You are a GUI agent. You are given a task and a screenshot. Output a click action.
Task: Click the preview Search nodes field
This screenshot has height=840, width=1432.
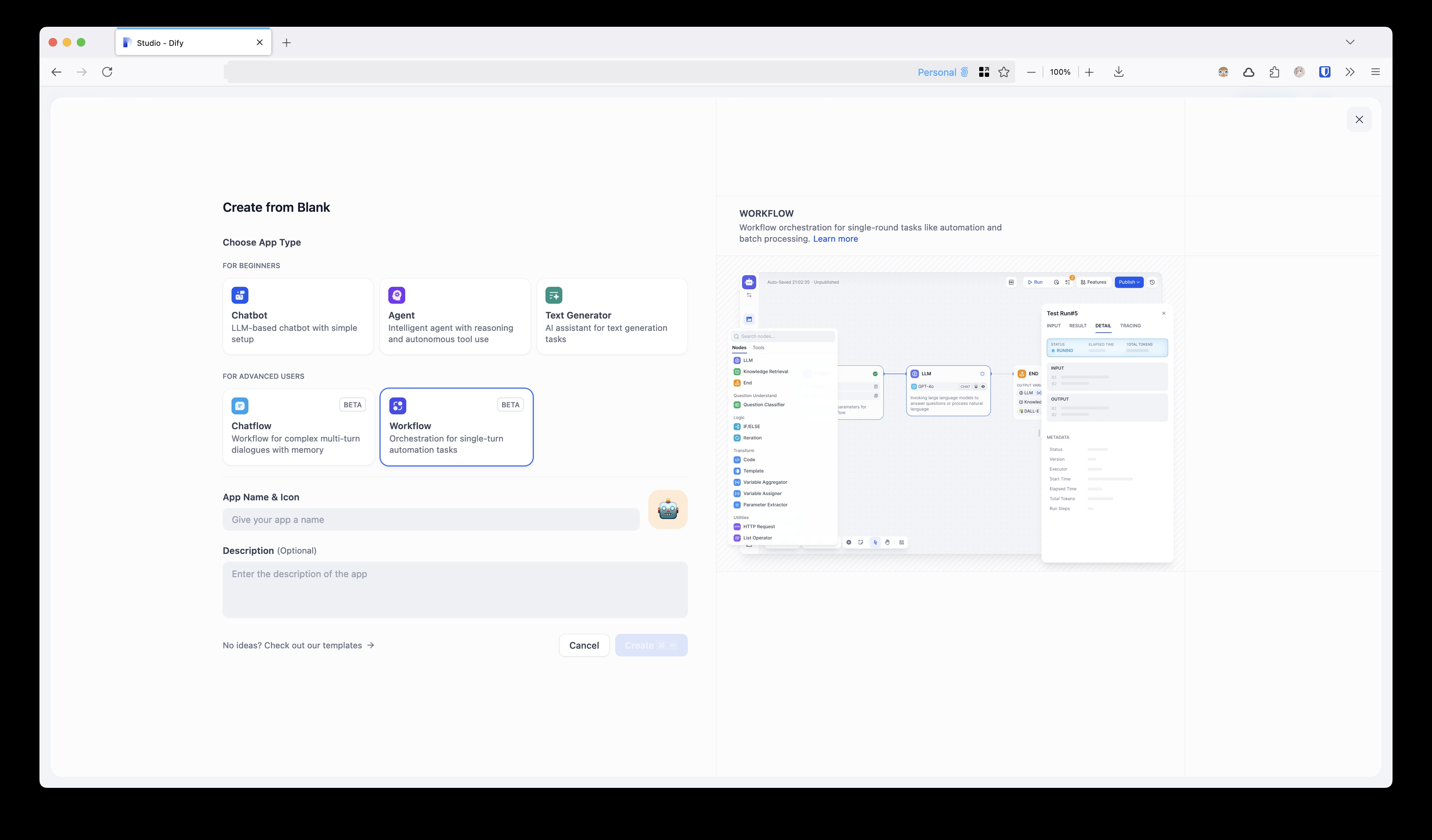click(783, 336)
